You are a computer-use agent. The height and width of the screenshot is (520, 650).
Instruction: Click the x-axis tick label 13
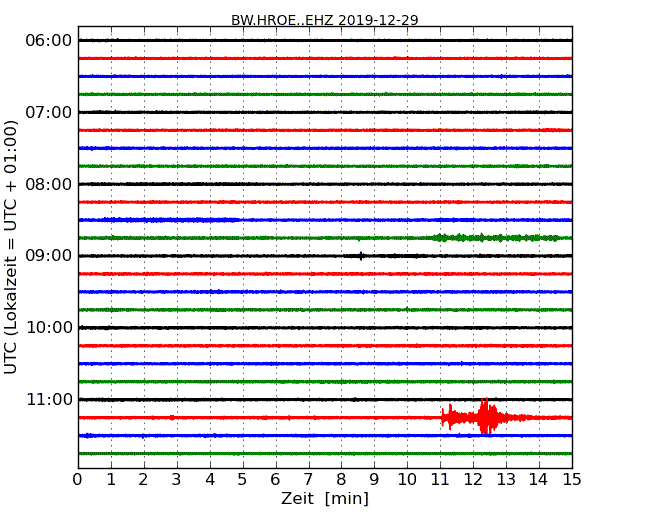[506, 479]
